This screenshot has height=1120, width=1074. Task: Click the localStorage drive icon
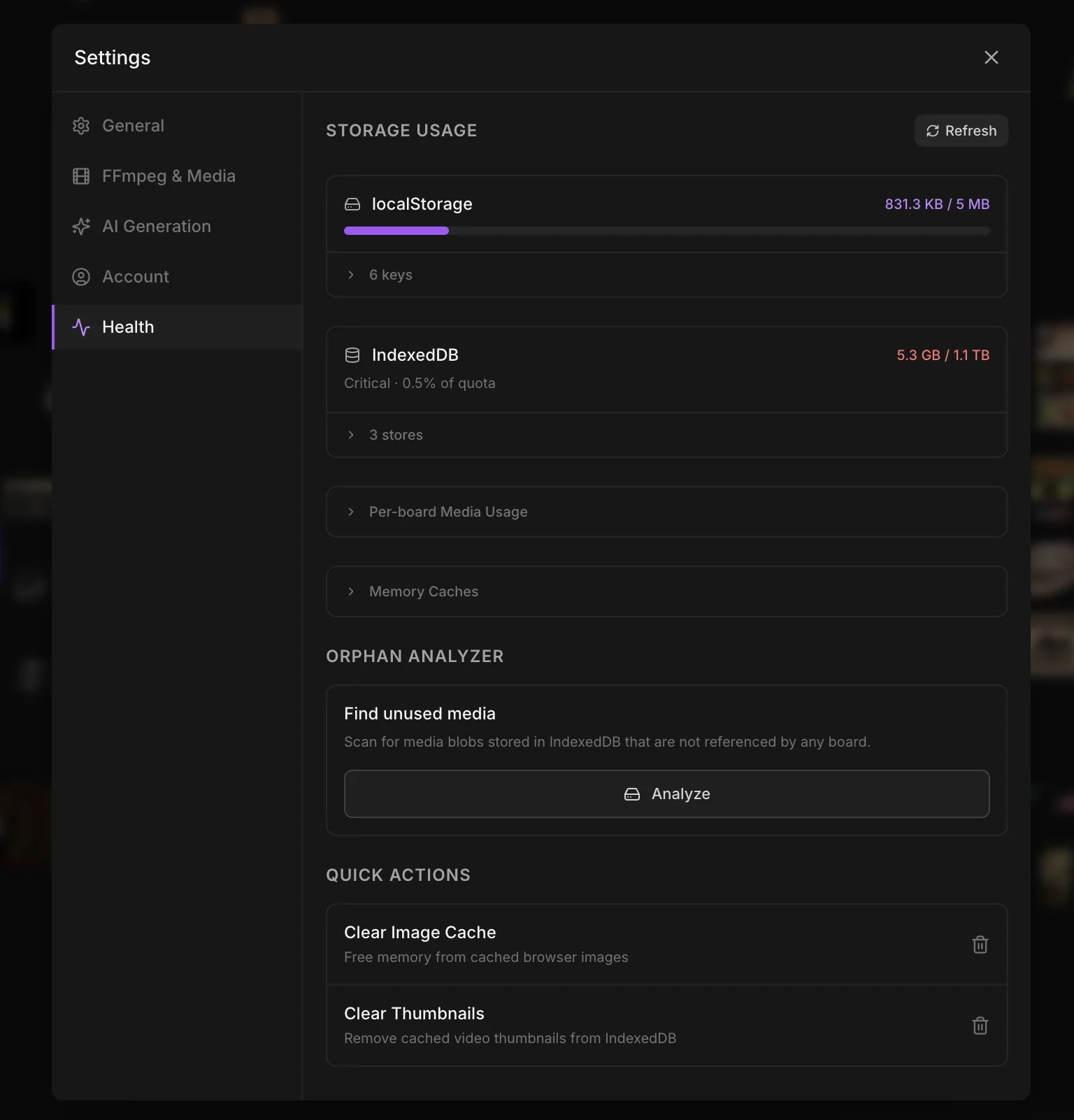tap(352, 204)
